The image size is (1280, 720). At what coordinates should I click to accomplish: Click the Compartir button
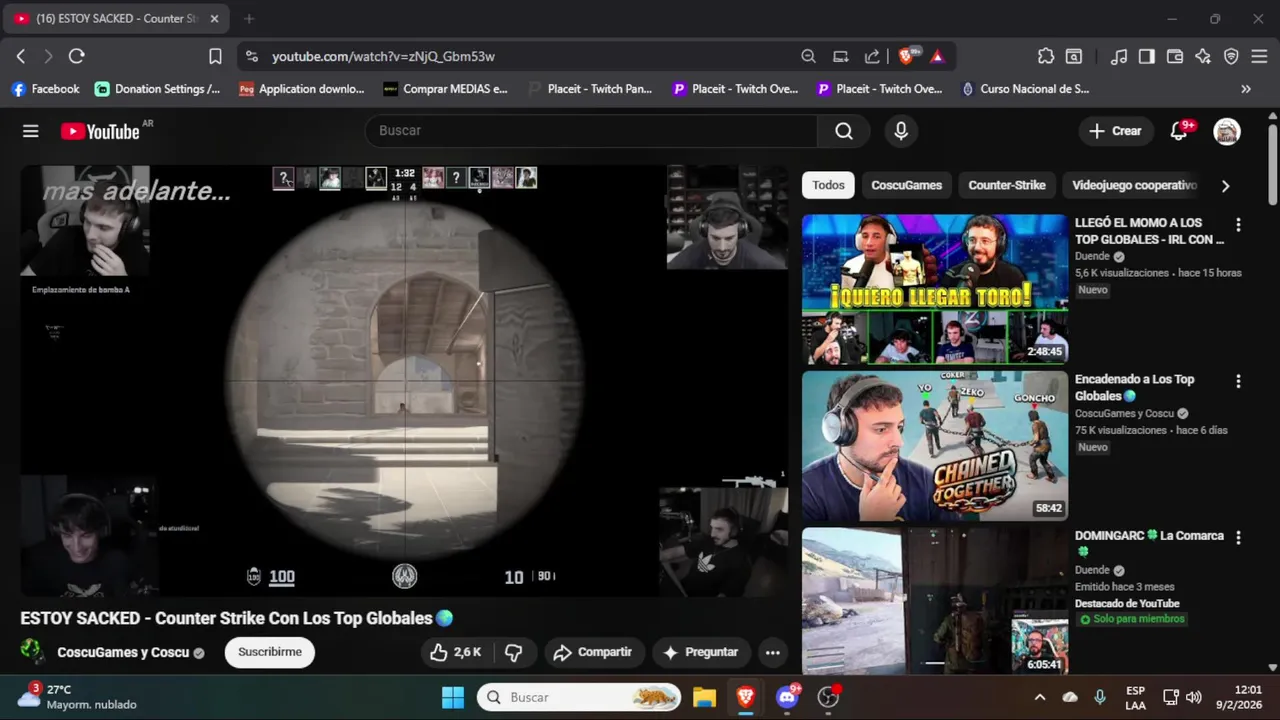(594, 652)
